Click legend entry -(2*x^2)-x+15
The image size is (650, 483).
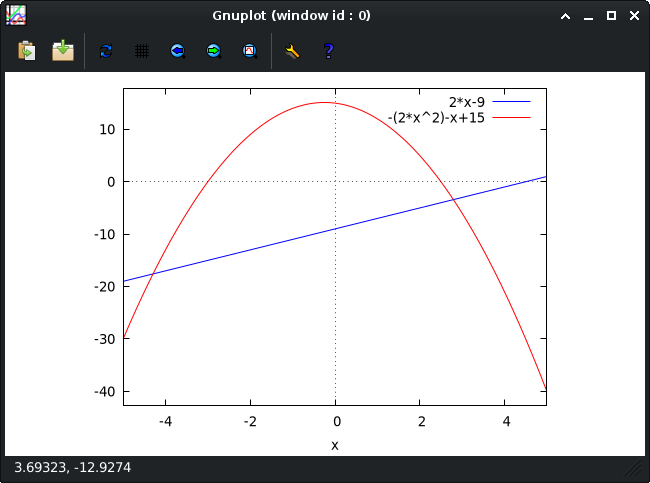click(x=436, y=118)
